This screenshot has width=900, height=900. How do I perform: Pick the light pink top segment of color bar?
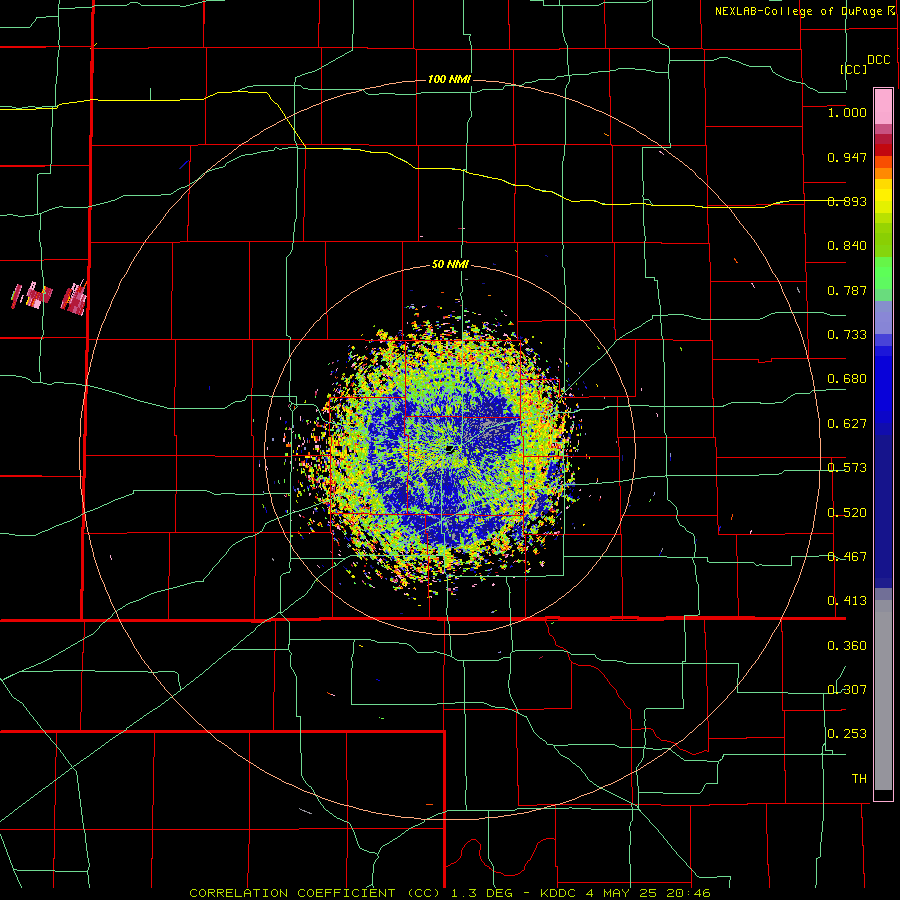click(883, 107)
